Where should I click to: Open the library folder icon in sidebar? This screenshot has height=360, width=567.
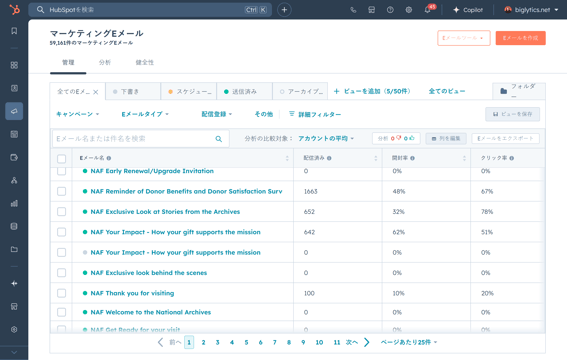tap(14, 249)
